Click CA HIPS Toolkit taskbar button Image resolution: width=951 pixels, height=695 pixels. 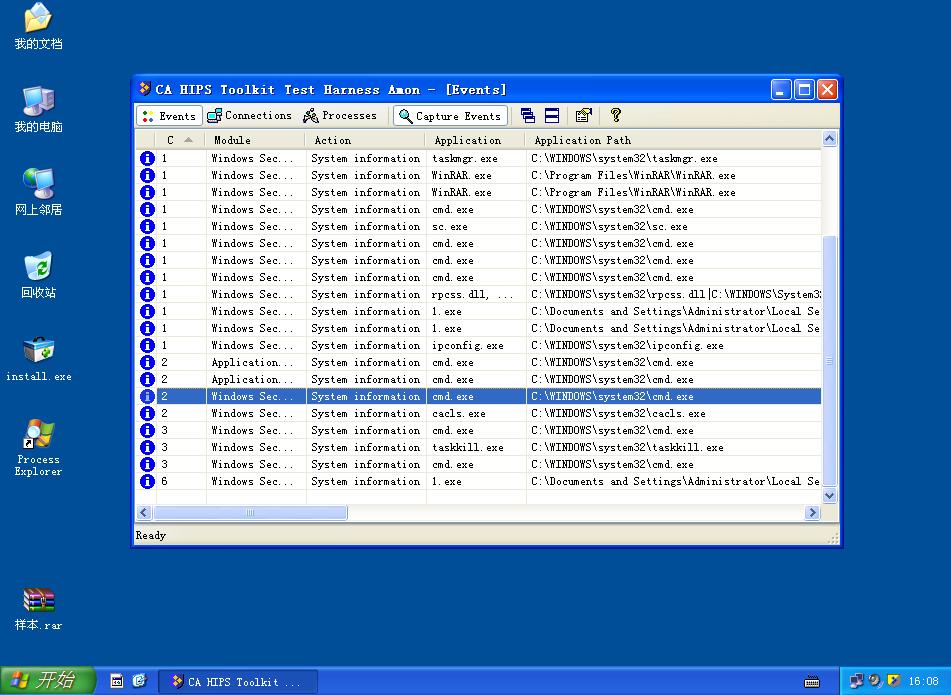(237, 682)
